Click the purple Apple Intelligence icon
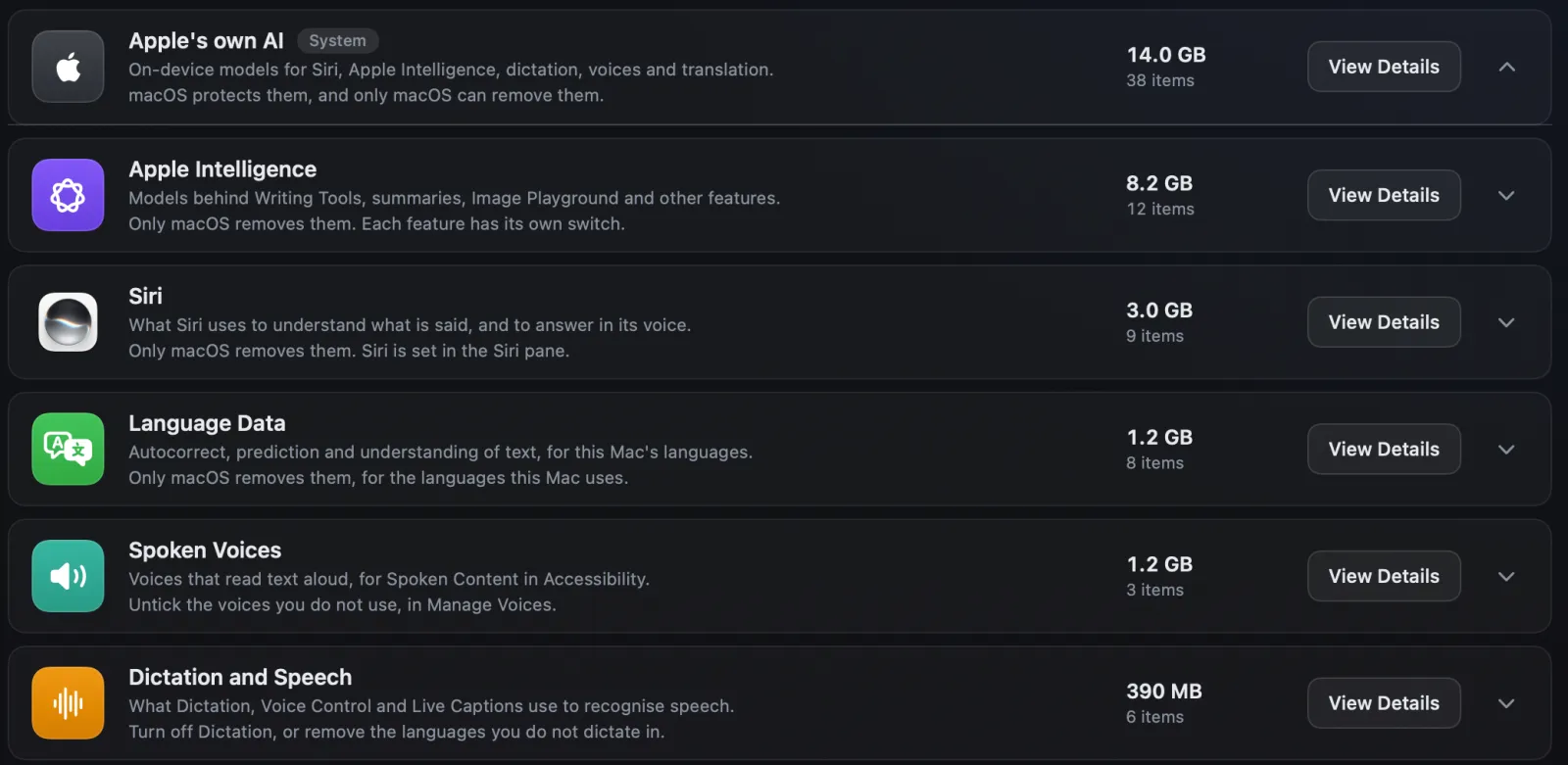 point(68,195)
